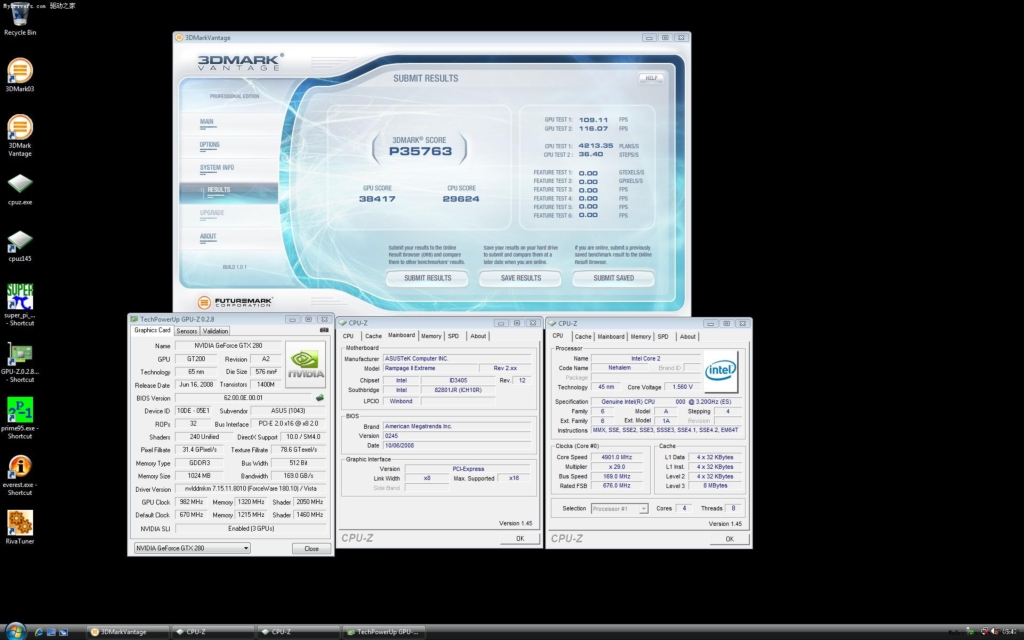
Task: Click the GPU-Z screenshot camera icon
Action: click(x=324, y=330)
